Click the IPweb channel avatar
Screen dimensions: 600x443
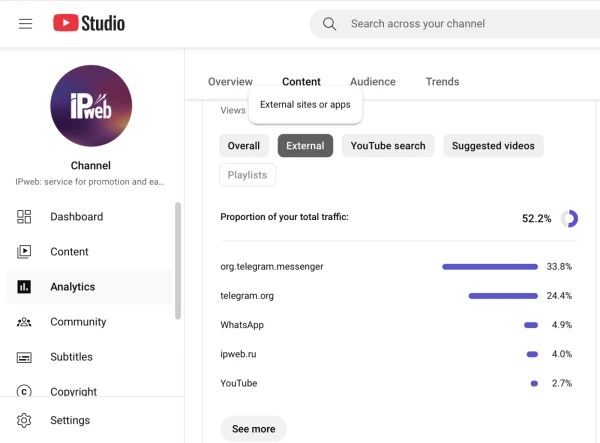91,106
